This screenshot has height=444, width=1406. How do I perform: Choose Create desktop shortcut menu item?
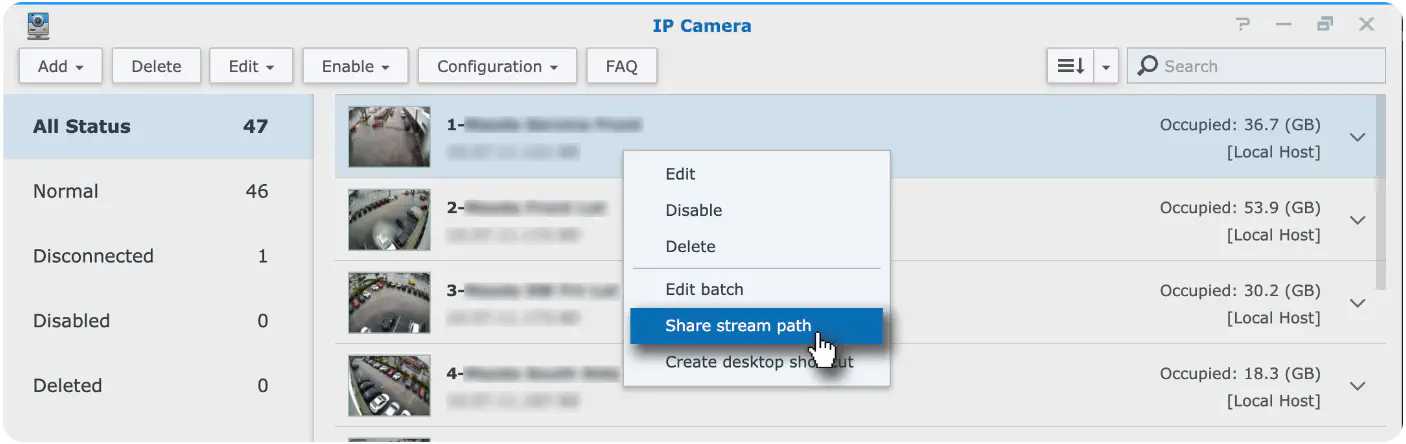pyautogui.click(x=756, y=362)
